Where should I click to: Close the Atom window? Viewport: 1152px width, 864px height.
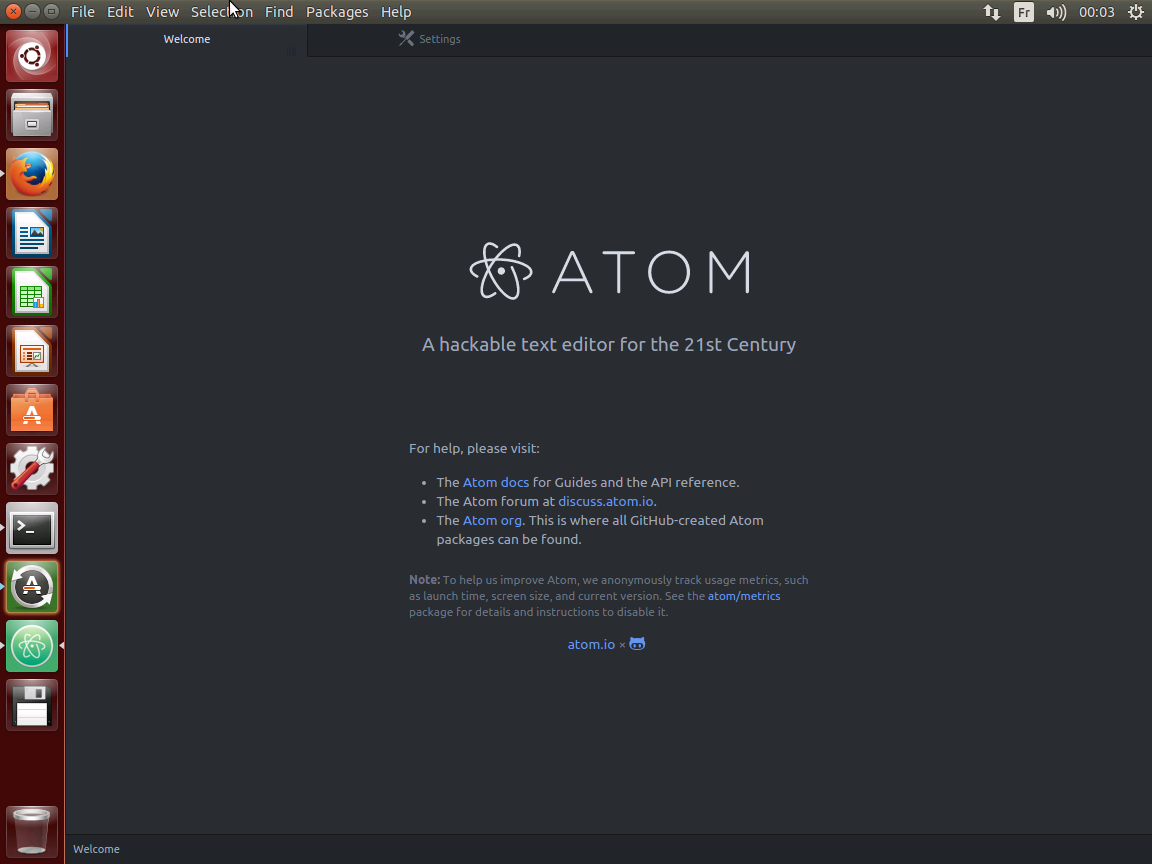coord(13,11)
